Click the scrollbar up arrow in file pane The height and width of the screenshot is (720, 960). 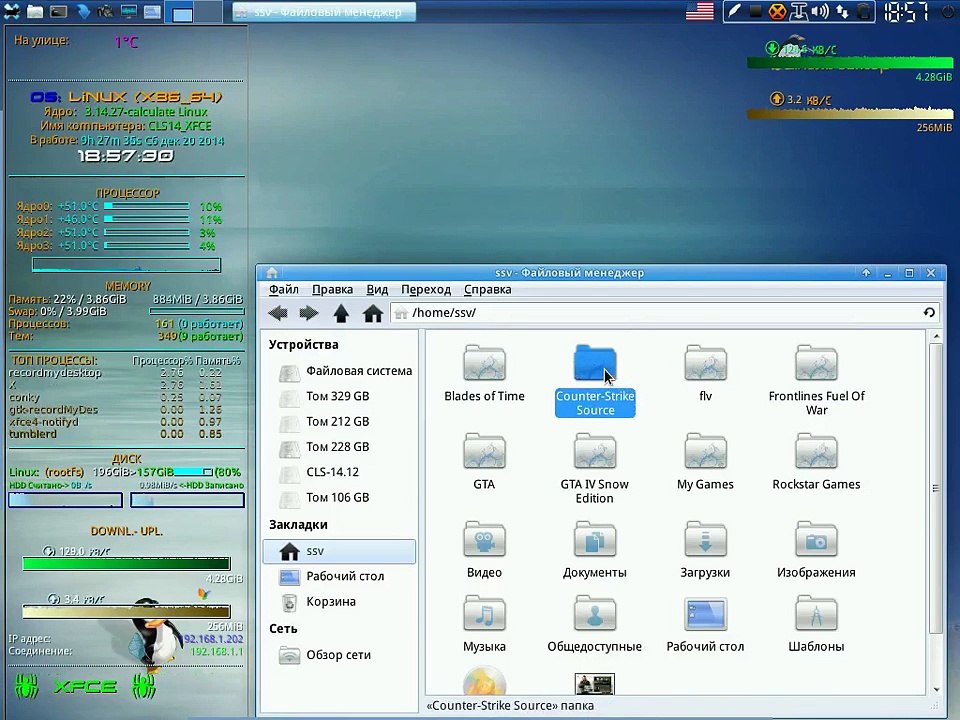click(936, 336)
